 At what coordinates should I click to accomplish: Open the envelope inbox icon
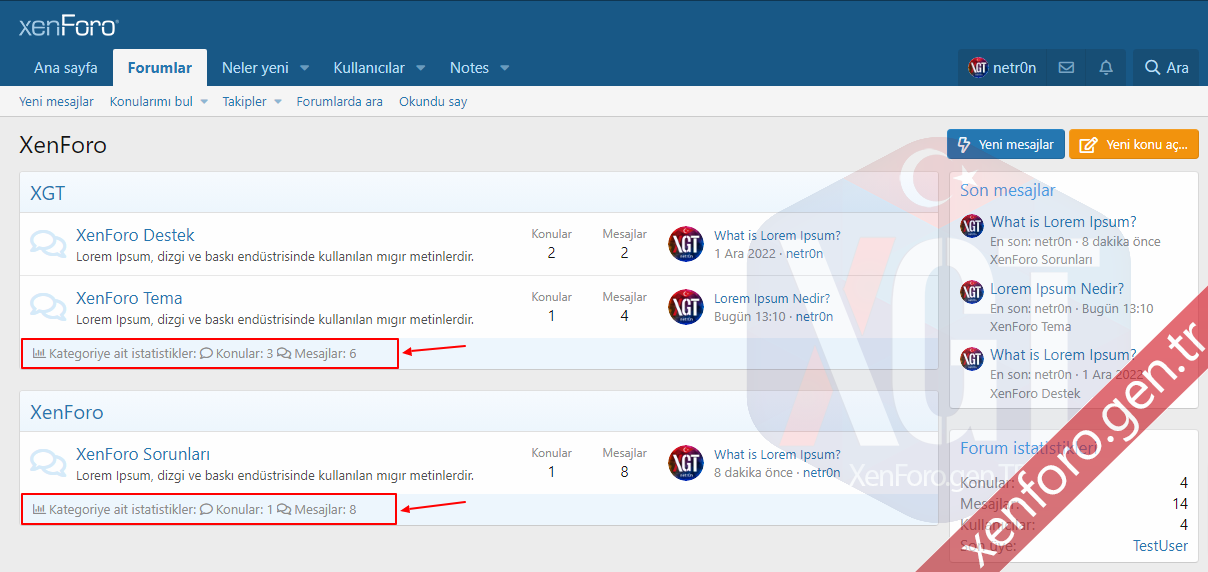1066,68
